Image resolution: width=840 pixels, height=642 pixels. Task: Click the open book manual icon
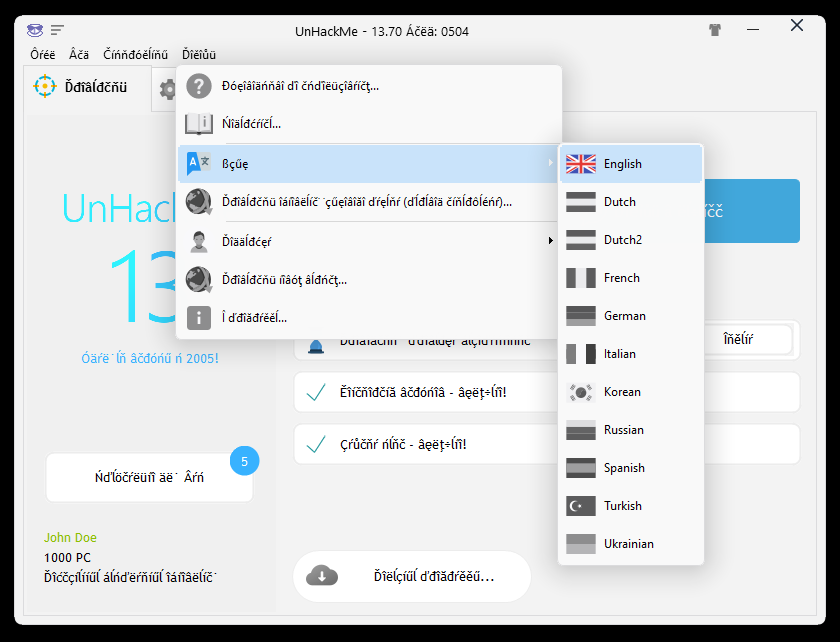point(199,124)
